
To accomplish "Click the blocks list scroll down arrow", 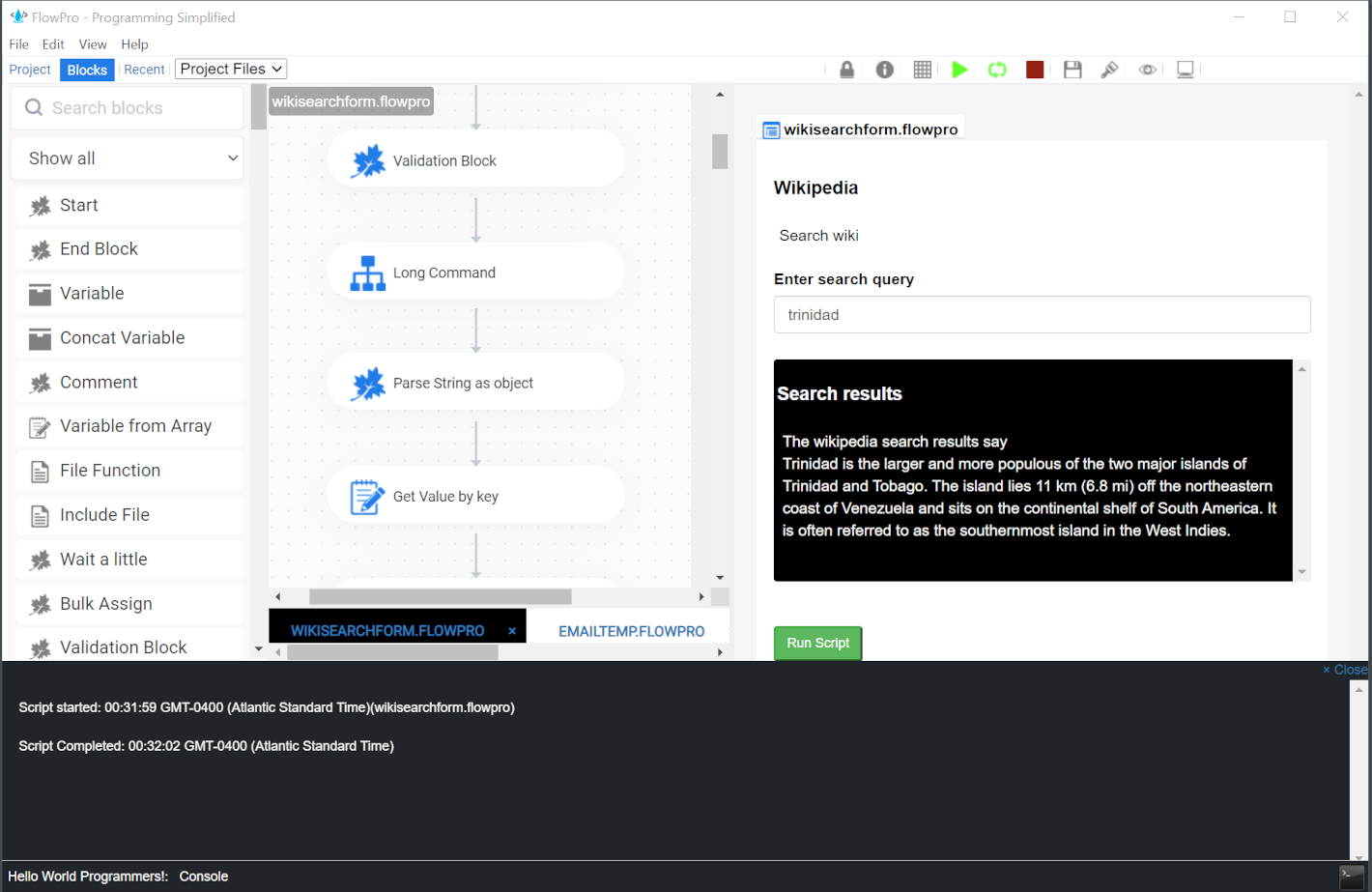I will [x=258, y=649].
